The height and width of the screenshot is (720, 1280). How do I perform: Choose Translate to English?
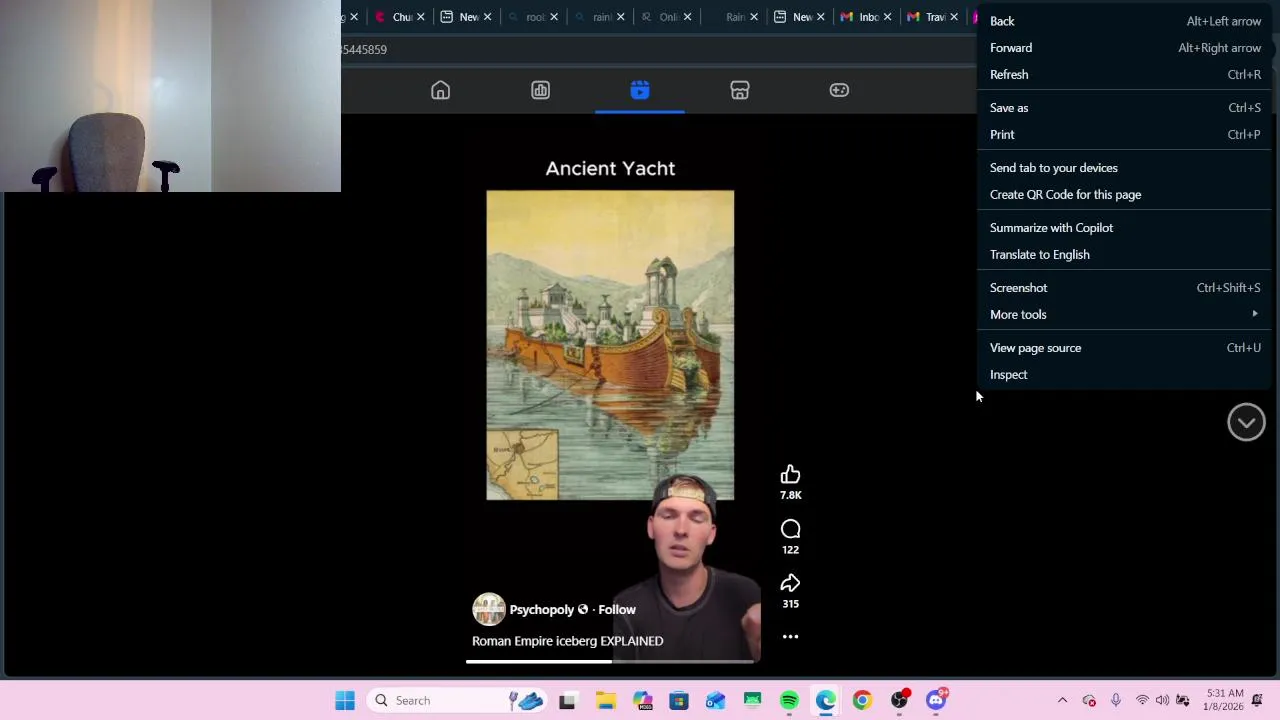coord(1123,254)
